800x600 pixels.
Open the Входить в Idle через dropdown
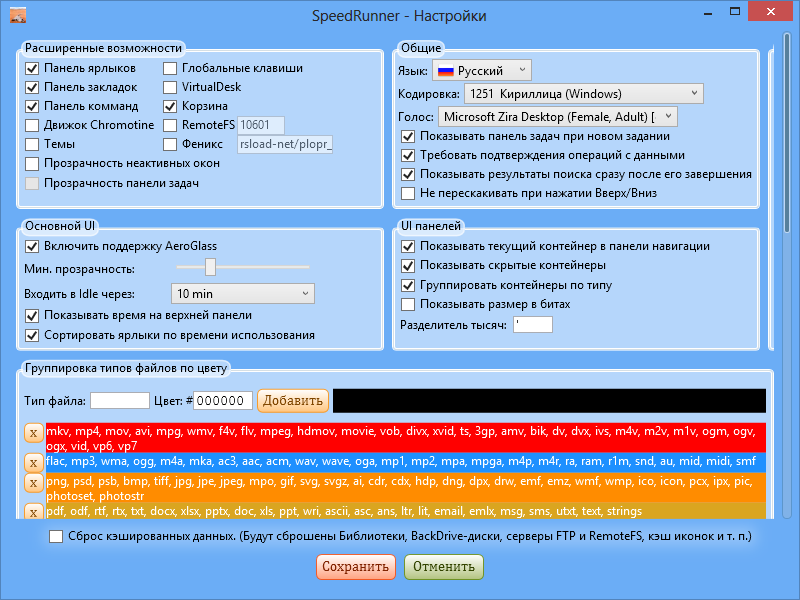243,294
